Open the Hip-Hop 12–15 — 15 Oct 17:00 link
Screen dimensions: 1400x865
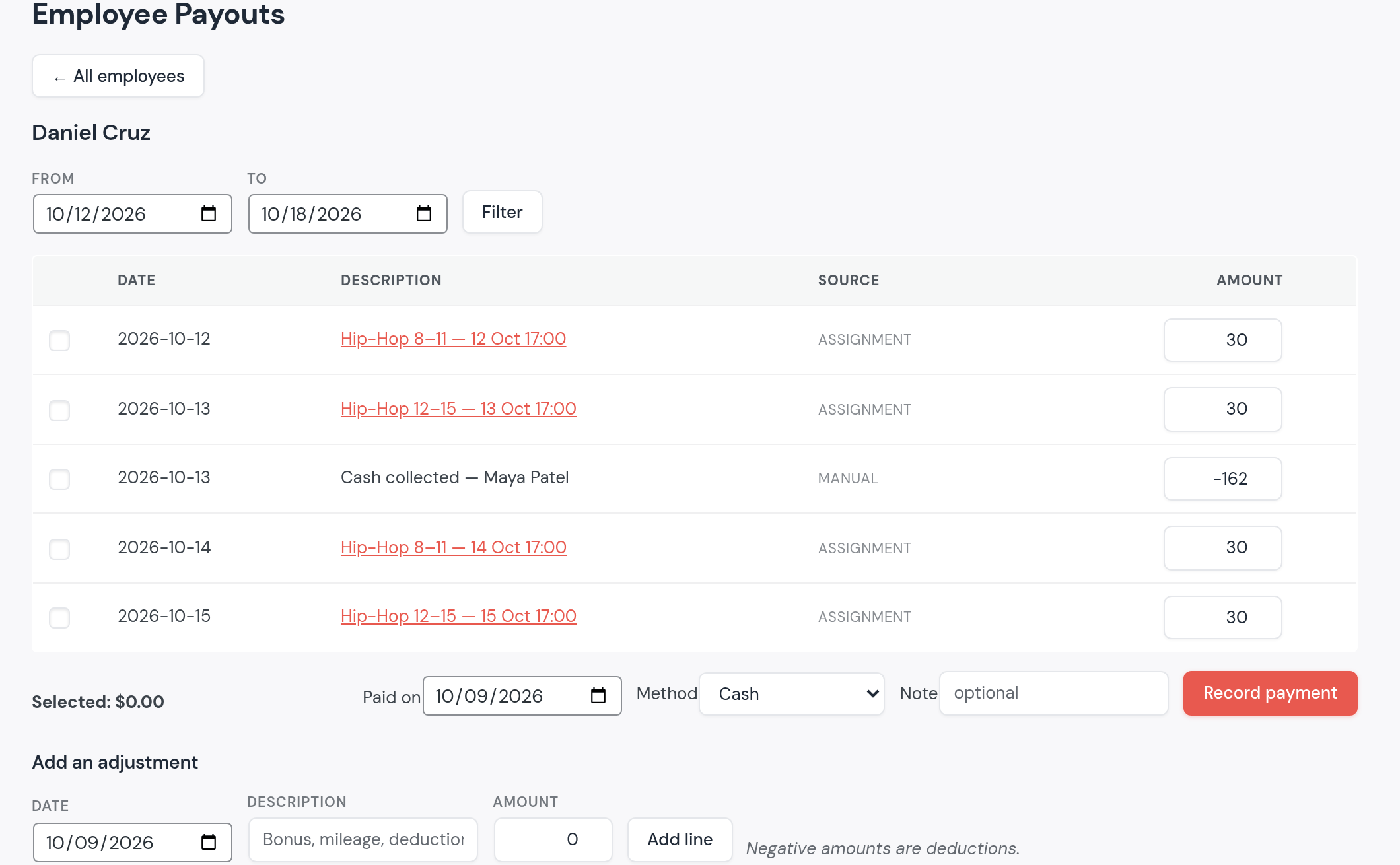coord(458,616)
